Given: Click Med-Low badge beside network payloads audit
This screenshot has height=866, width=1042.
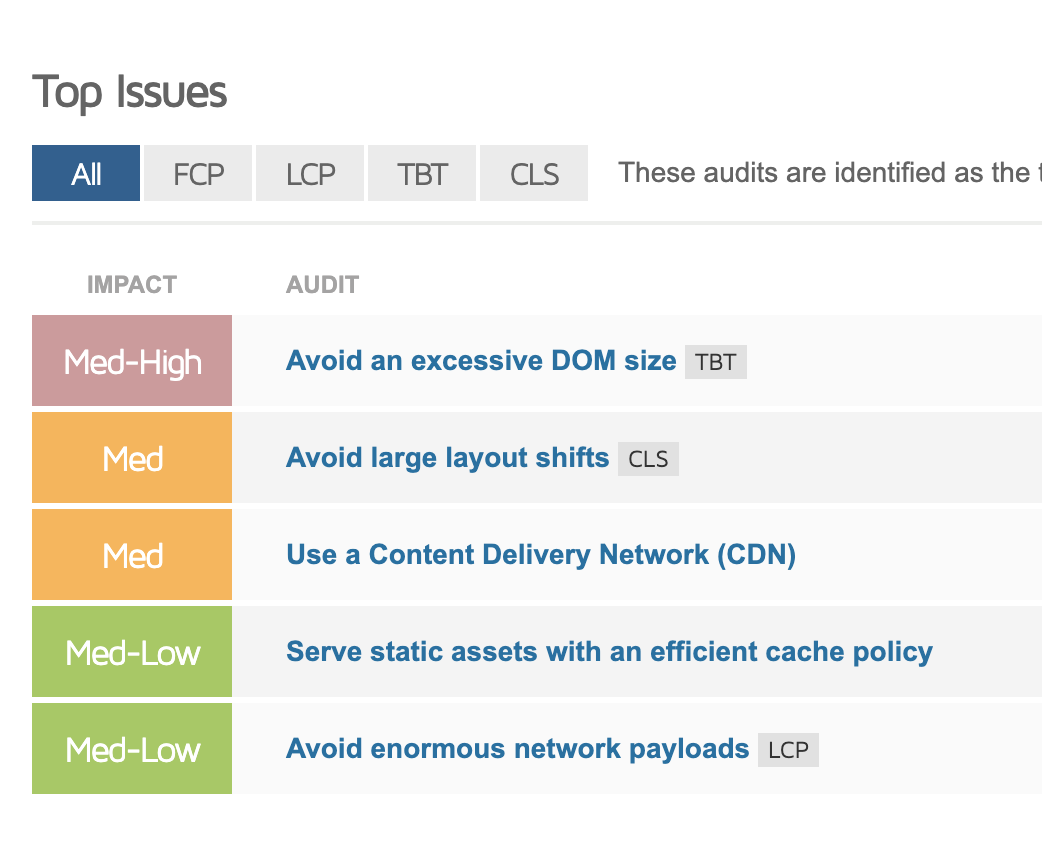Looking at the screenshot, I should pos(132,749).
